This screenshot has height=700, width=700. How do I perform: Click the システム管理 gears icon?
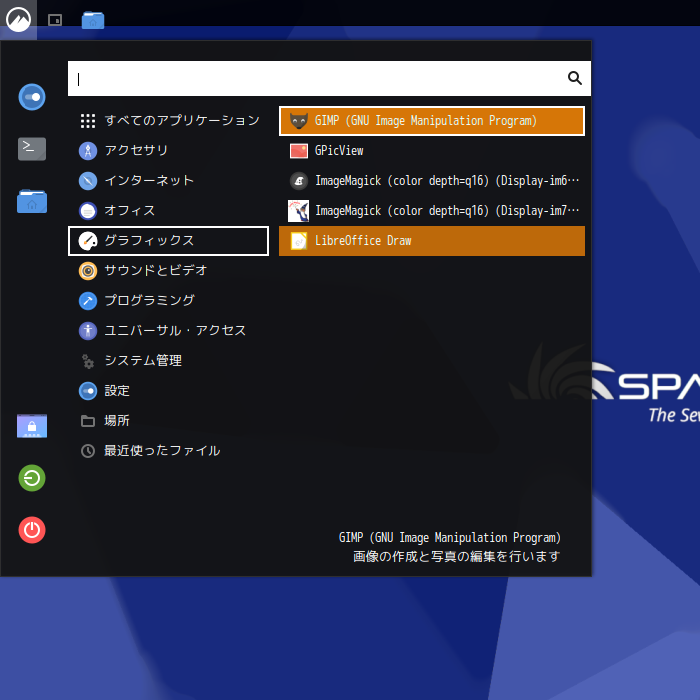coord(88,361)
